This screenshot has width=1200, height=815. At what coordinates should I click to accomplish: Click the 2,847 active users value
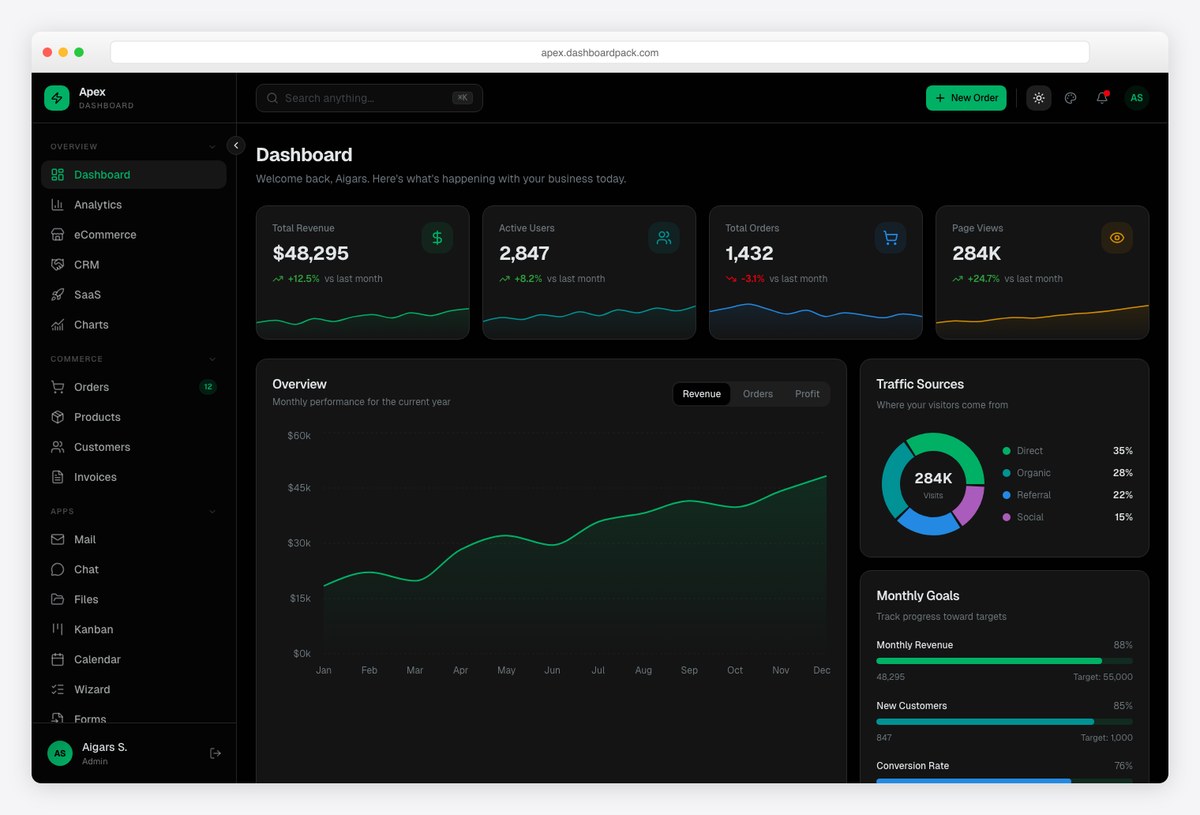524,254
